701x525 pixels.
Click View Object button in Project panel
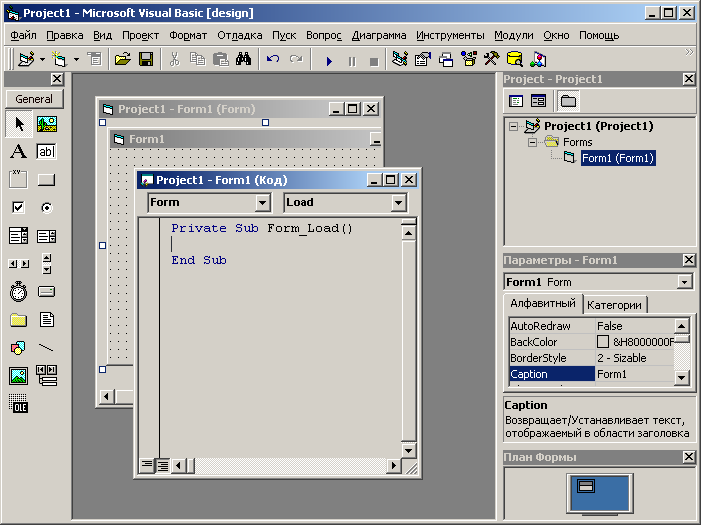click(x=538, y=101)
